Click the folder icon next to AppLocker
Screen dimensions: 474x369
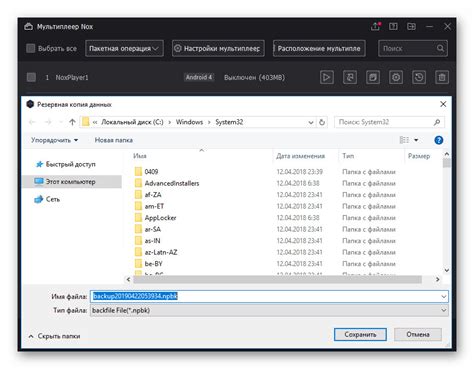click(x=138, y=218)
